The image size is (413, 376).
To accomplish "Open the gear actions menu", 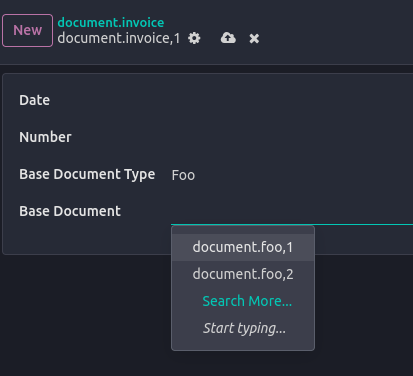I will coord(194,38).
